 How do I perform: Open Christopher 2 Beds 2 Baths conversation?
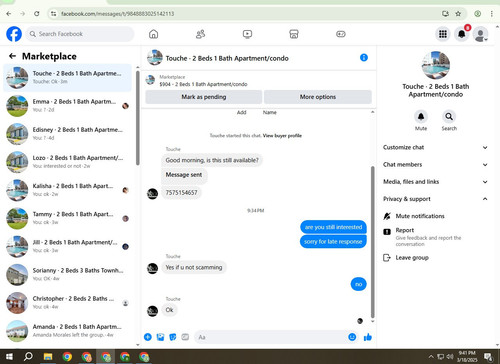pyautogui.click(x=68, y=303)
